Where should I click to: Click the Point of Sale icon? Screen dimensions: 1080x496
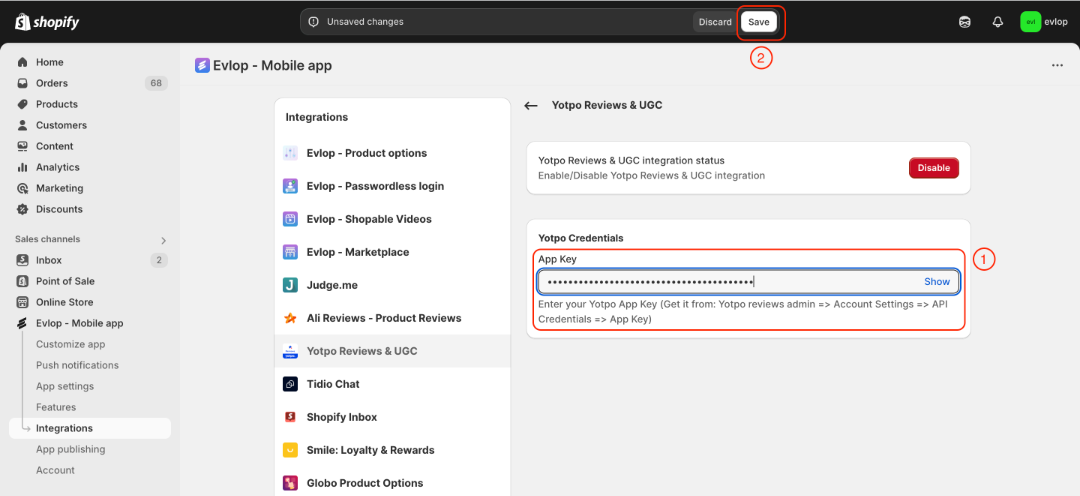click(x=23, y=281)
